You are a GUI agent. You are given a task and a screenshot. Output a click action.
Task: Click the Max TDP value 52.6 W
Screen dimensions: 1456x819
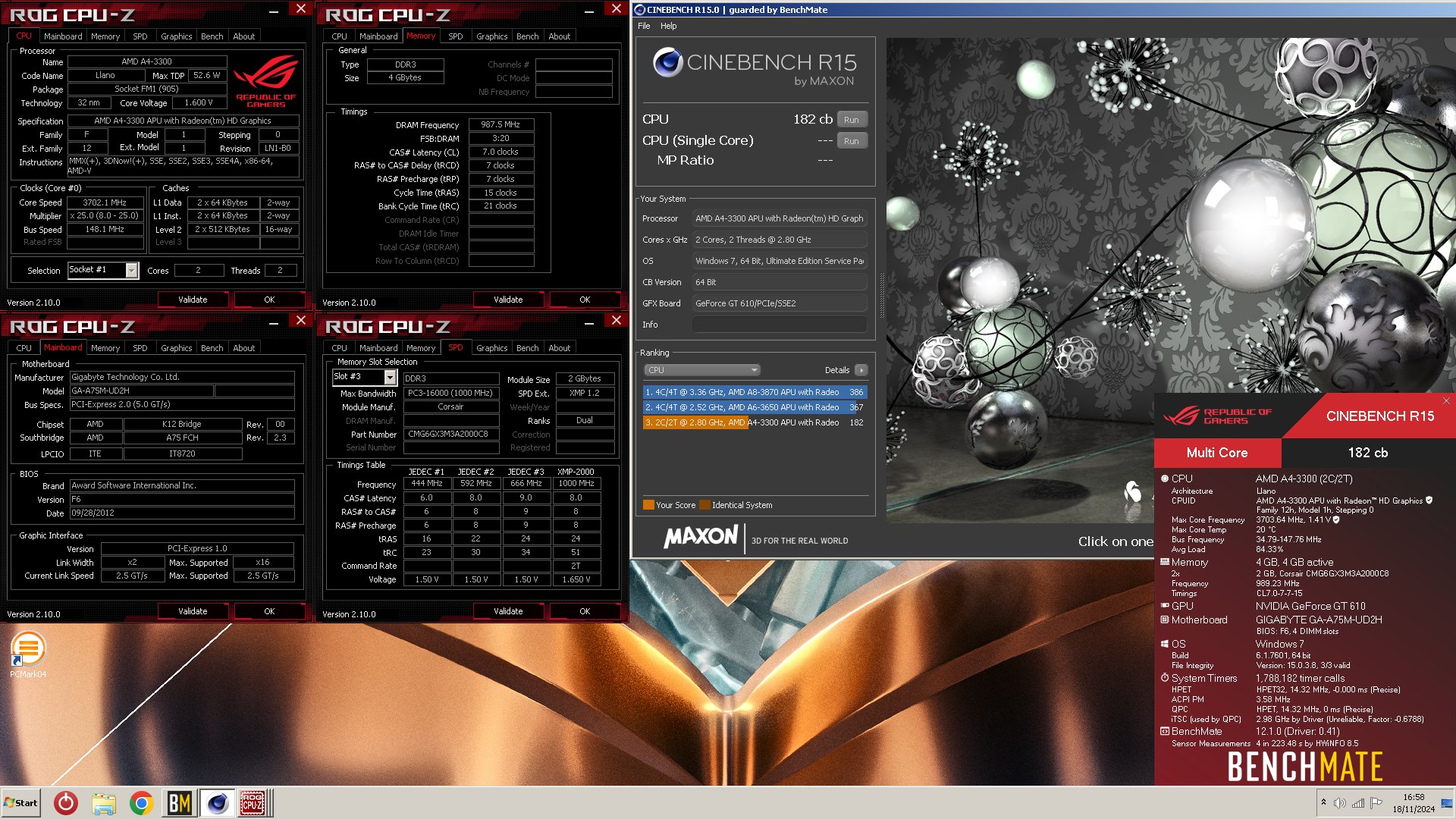coord(206,75)
